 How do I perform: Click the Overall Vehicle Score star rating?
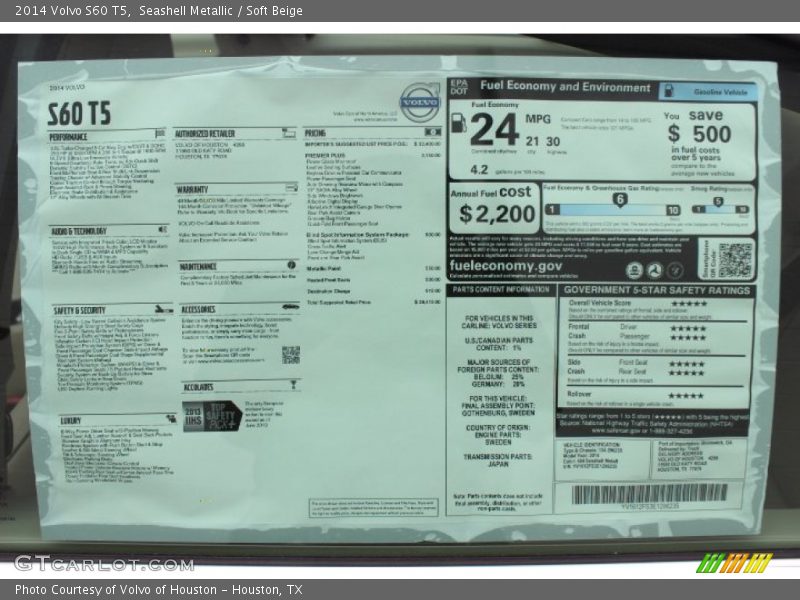[688, 304]
